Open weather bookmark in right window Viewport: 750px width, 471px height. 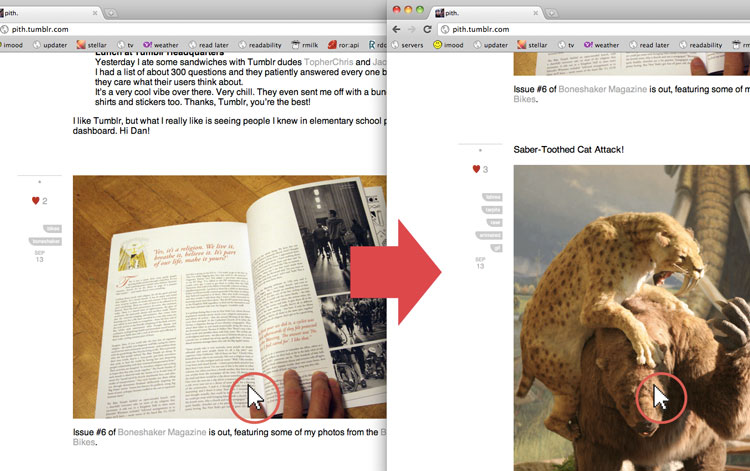[x=601, y=45]
